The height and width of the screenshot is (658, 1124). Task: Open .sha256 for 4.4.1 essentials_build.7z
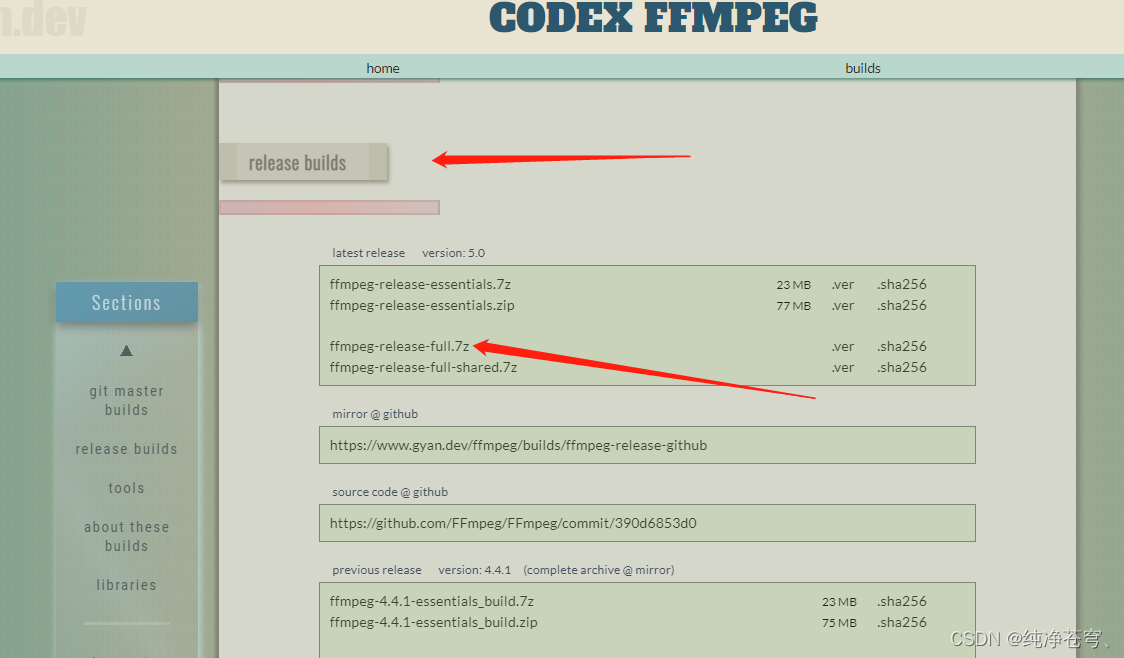(x=902, y=601)
